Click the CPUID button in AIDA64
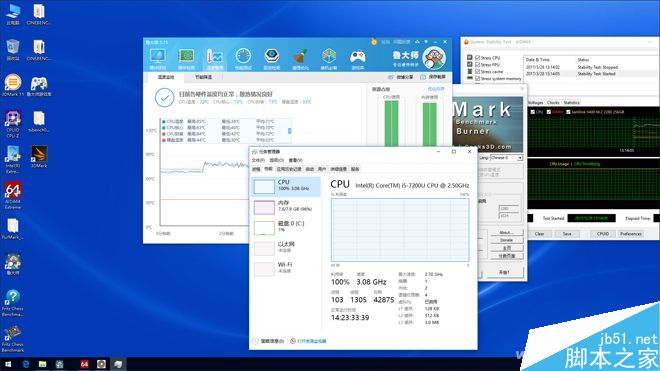The height and width of the screenshot is (371, 660). [603, 234]
